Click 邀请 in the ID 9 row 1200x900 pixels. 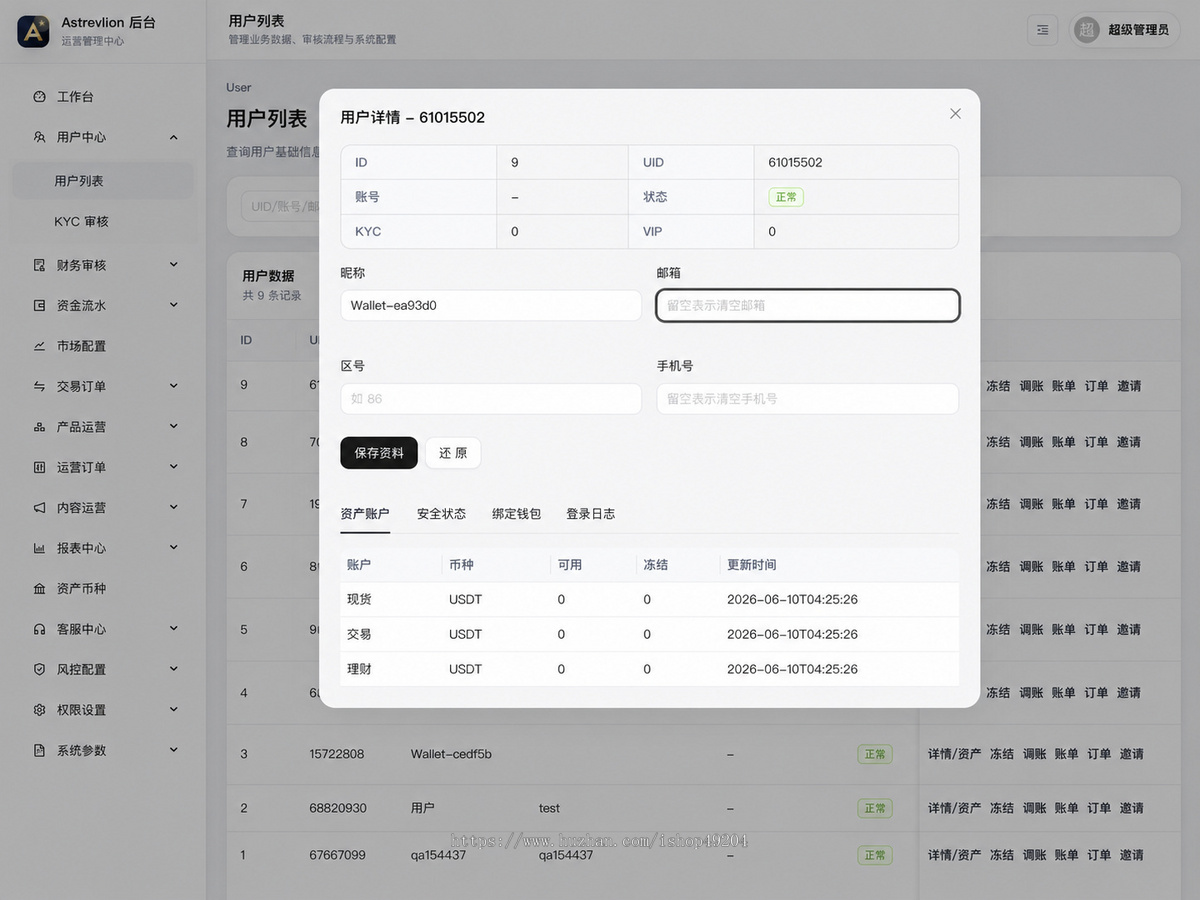click(x=1129, y=386)
